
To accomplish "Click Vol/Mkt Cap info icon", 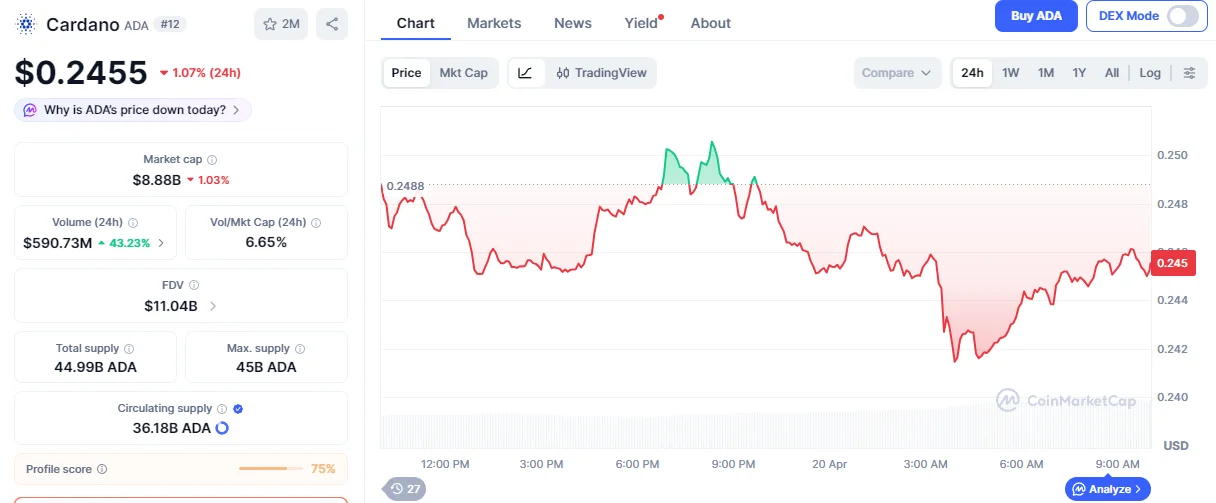I will (x=316, y=223).
